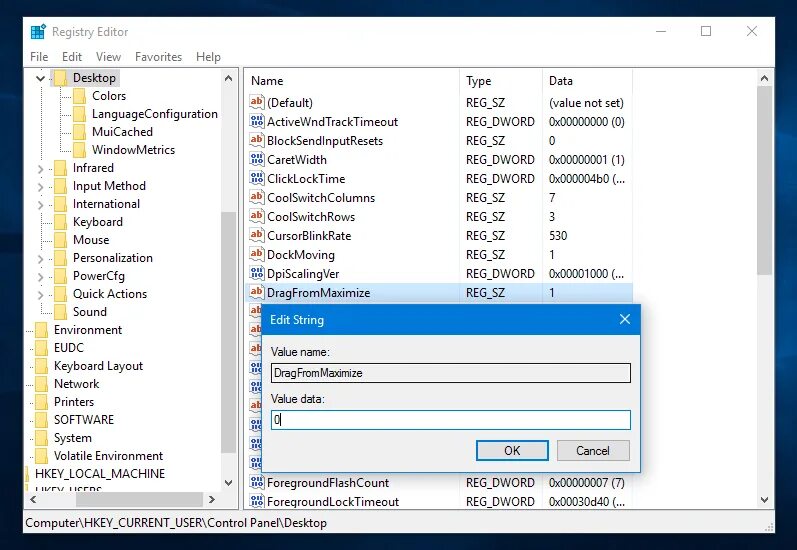797x550 pixels.
Task: Select the Colors folder icon
Action: click(x=79, y=96)
